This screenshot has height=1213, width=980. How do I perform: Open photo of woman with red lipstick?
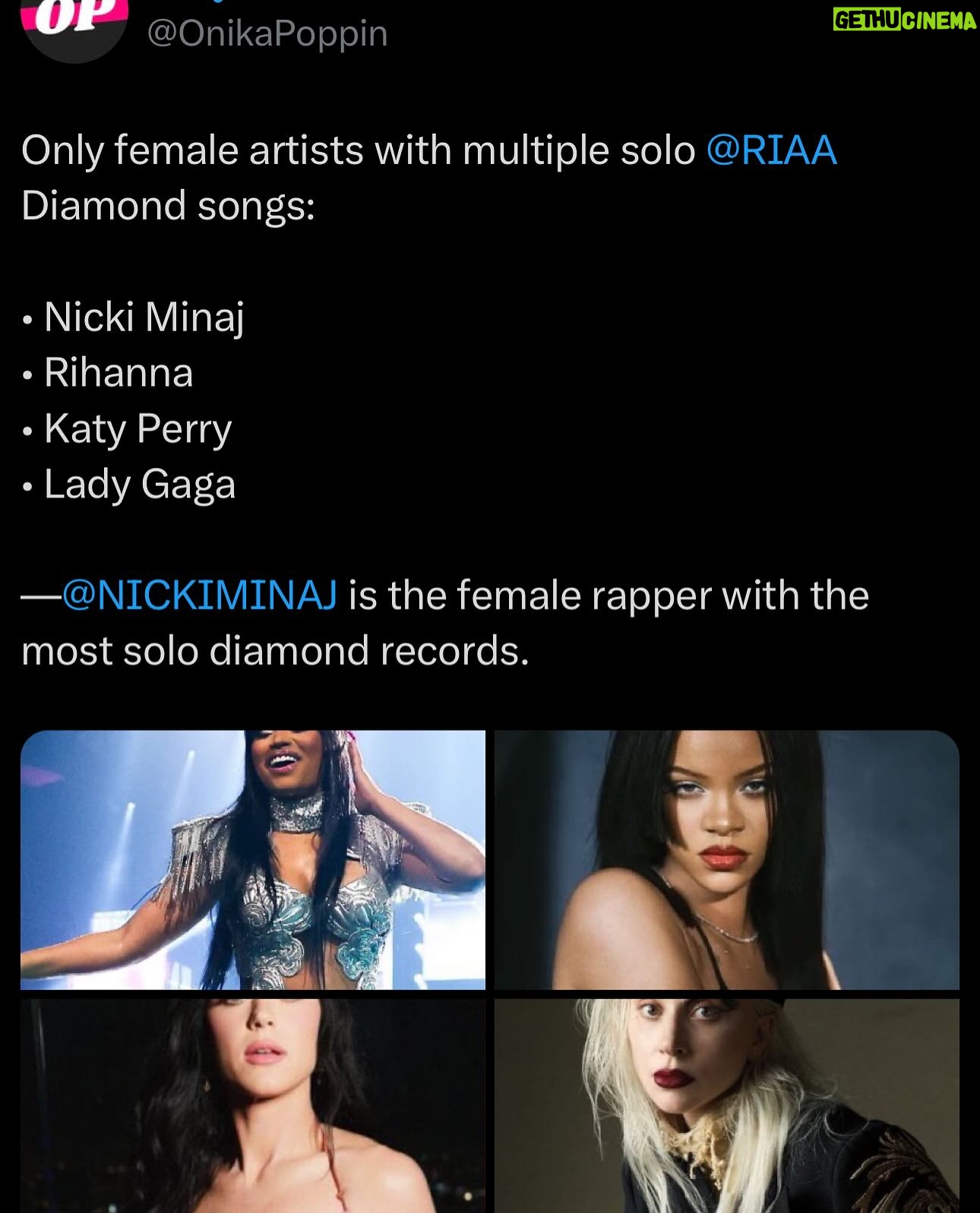(x=727, y=860)
